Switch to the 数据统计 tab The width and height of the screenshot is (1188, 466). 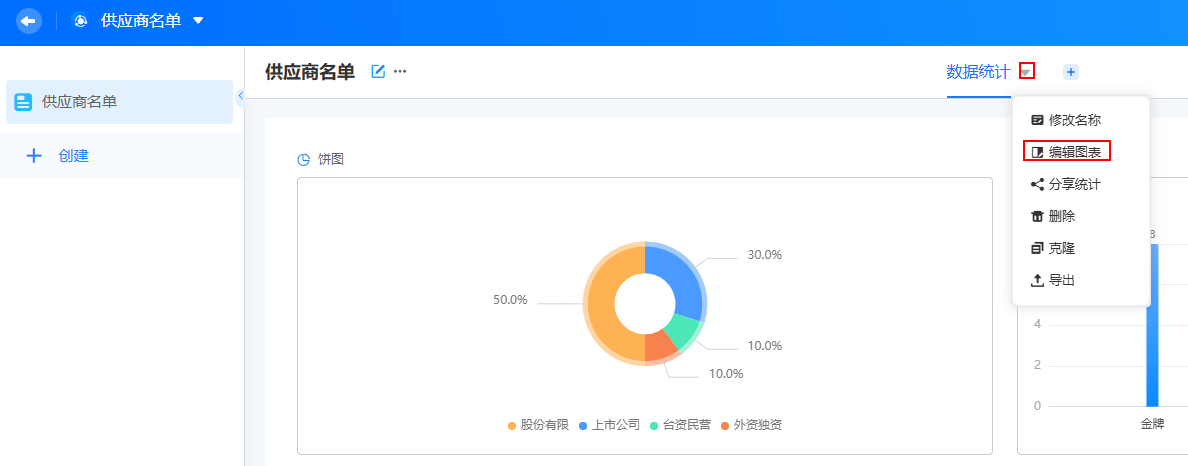tap(978, 72)
